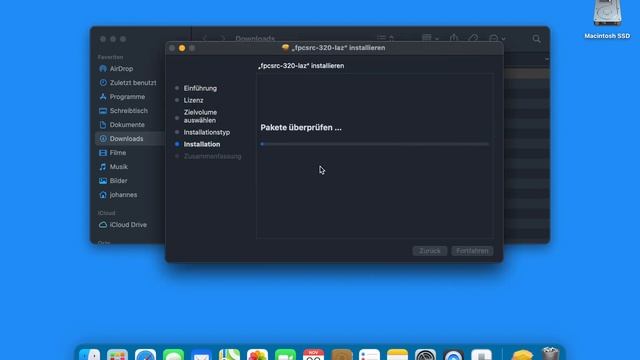
Task: Minimize the installer window
Action: click(x=182, y=48)
